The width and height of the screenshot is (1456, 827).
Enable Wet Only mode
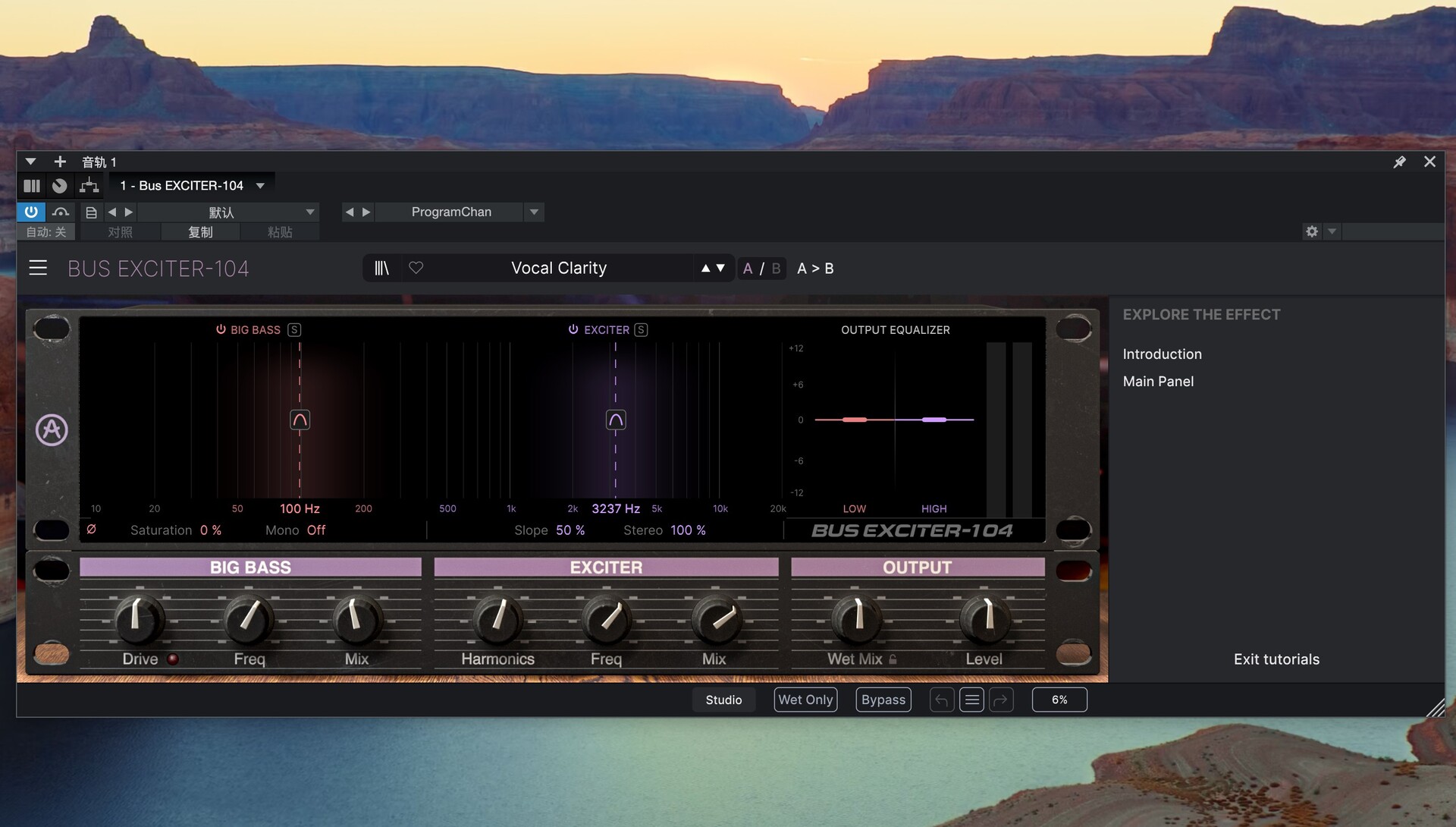click(x=805, y=700)
